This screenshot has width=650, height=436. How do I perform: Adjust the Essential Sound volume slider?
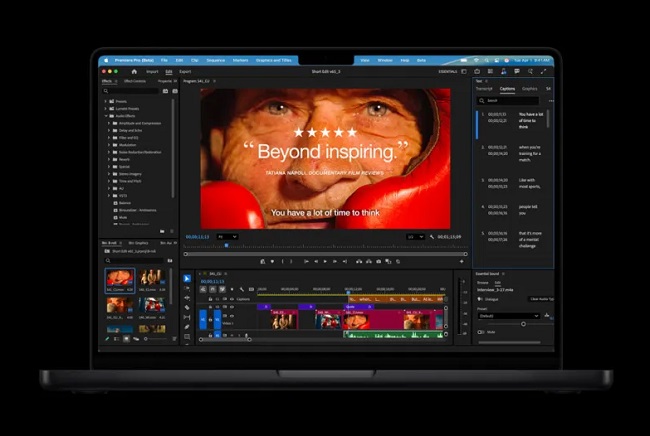pyautogui.click(x=523, y=324)
